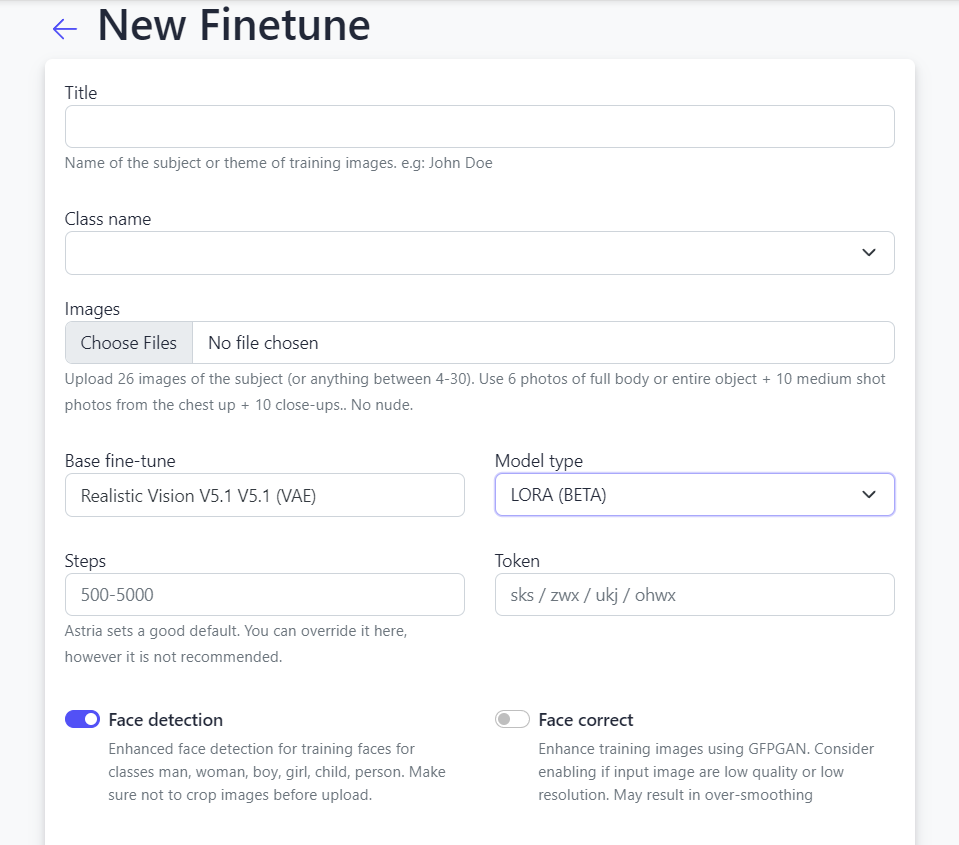Click the "Face detection" label text
The image size is (959, 845).
[165, 720]
